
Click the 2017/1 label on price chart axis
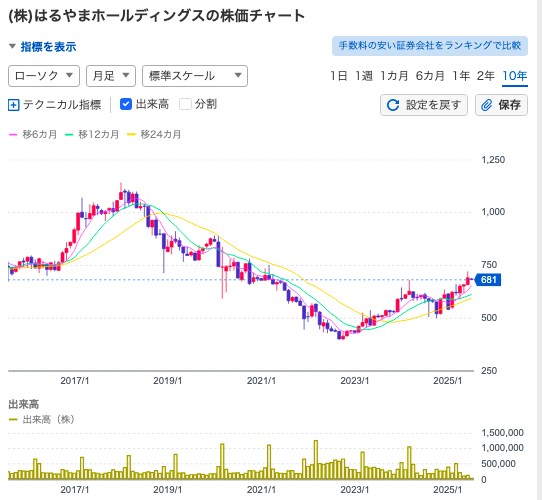pyautogui.click(x=75, y=381)
